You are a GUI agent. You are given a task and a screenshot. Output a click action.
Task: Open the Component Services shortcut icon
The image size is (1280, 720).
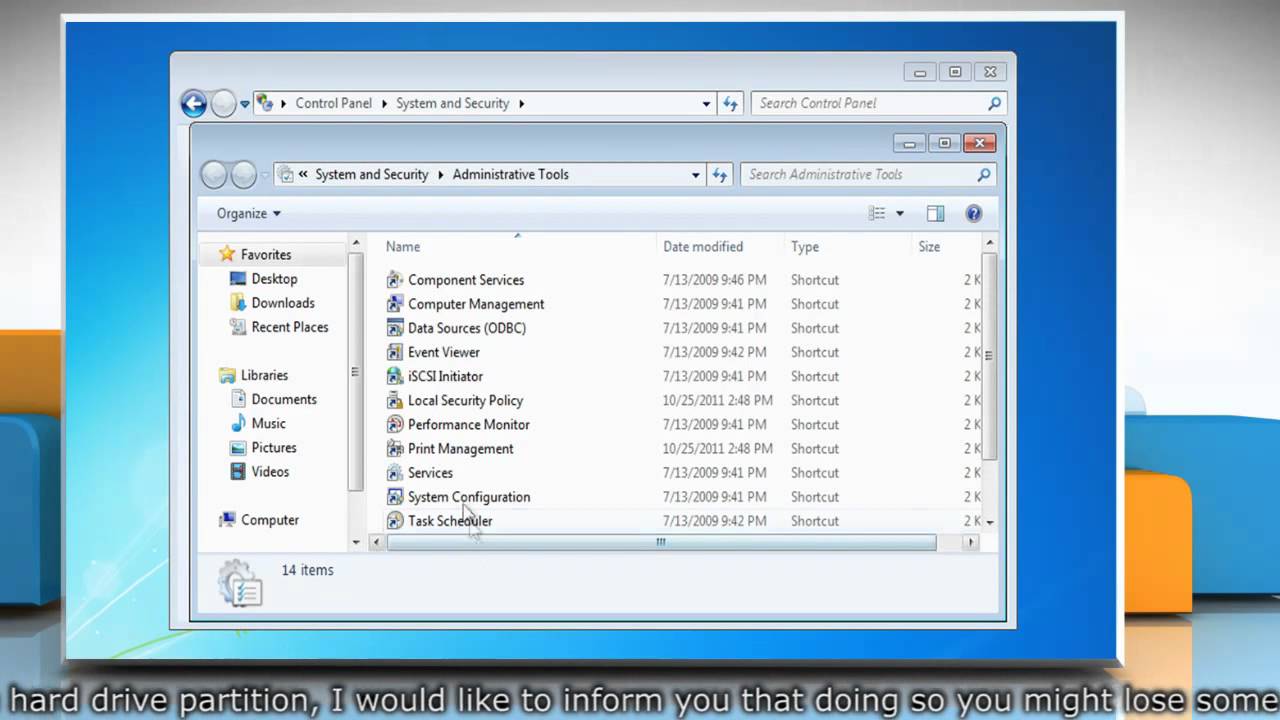tap(395, 280)
